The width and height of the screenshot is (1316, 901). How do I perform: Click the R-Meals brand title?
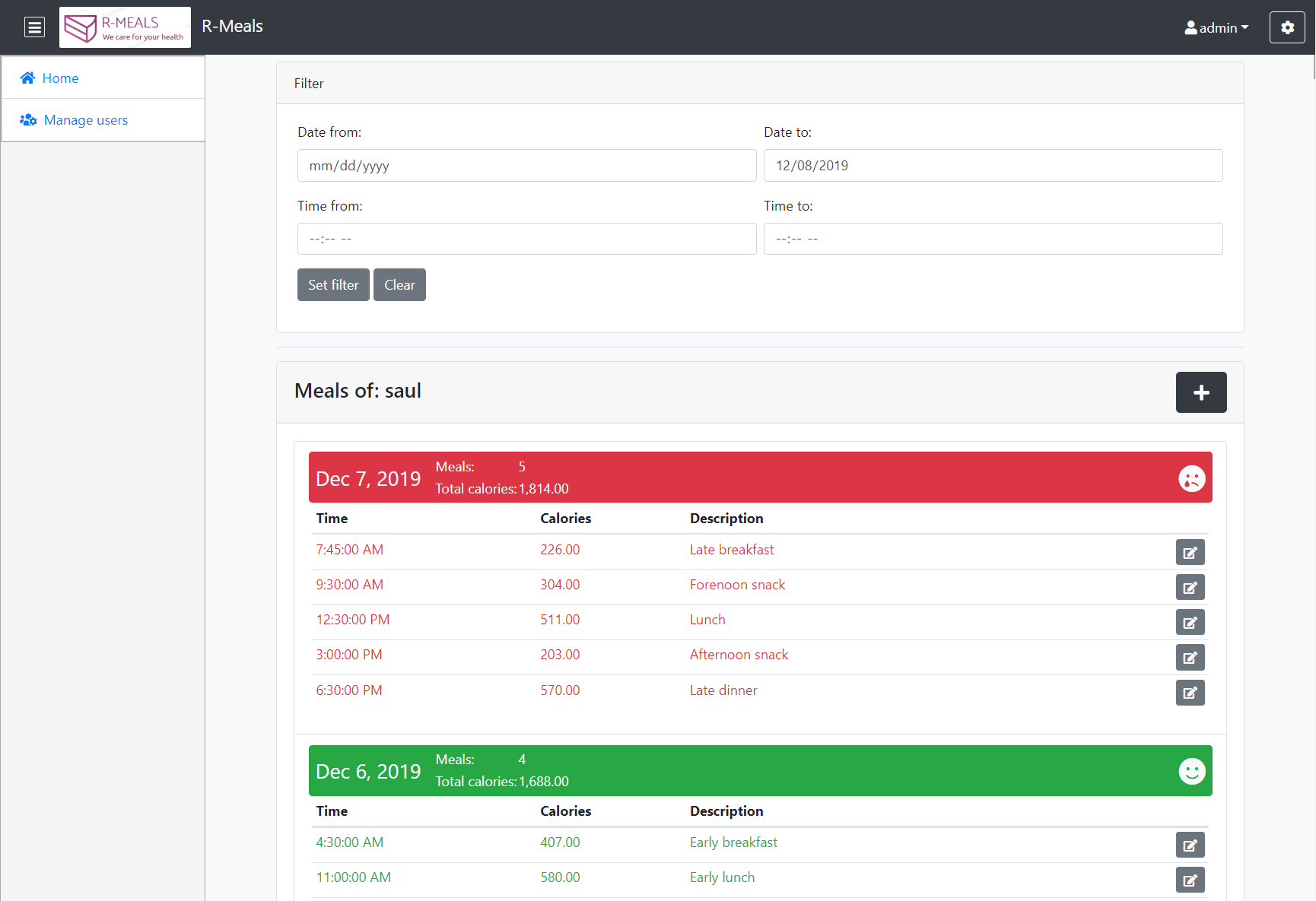point(232,27)
